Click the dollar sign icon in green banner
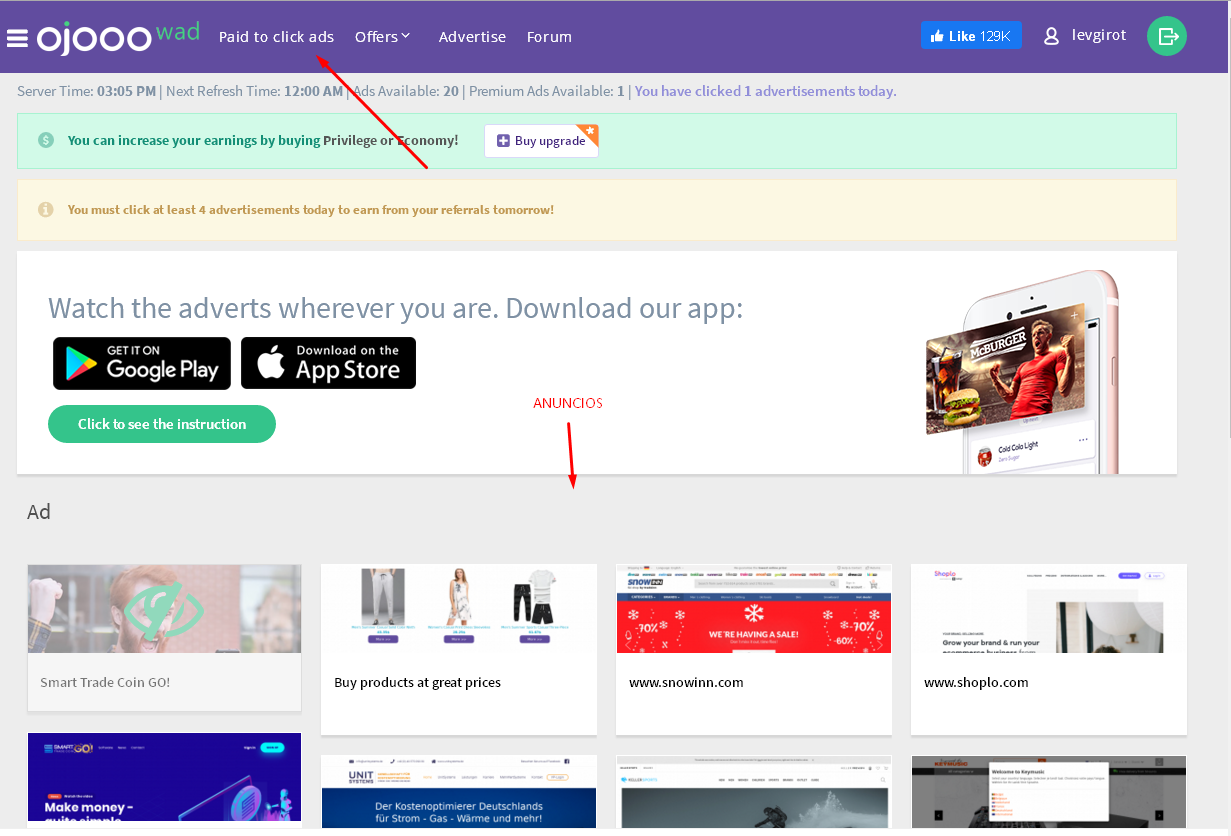This screenshot has width=1231, height=836. (x=46, y=141)
